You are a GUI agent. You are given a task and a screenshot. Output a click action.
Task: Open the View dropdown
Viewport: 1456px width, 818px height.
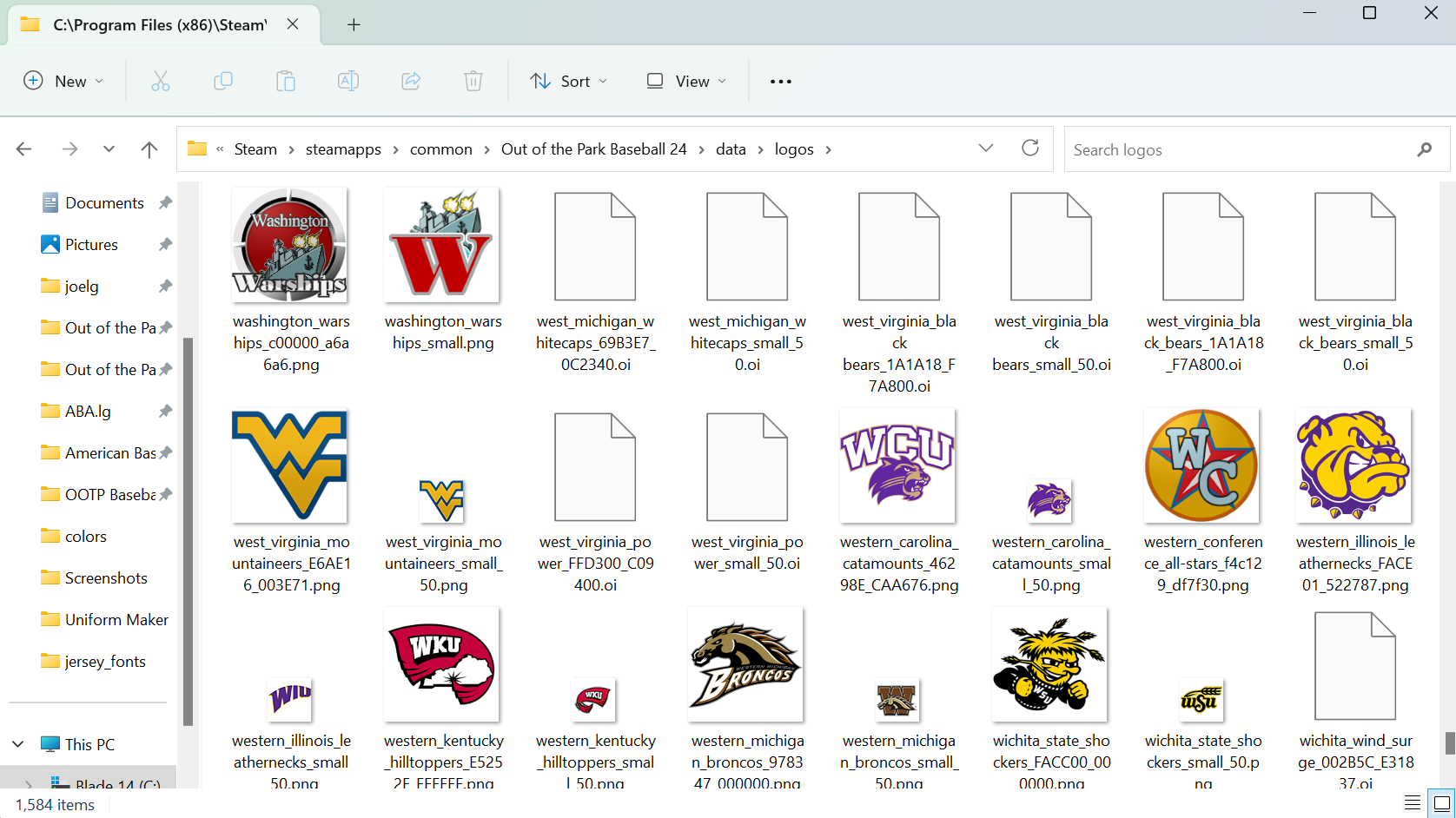pos(686,81)
